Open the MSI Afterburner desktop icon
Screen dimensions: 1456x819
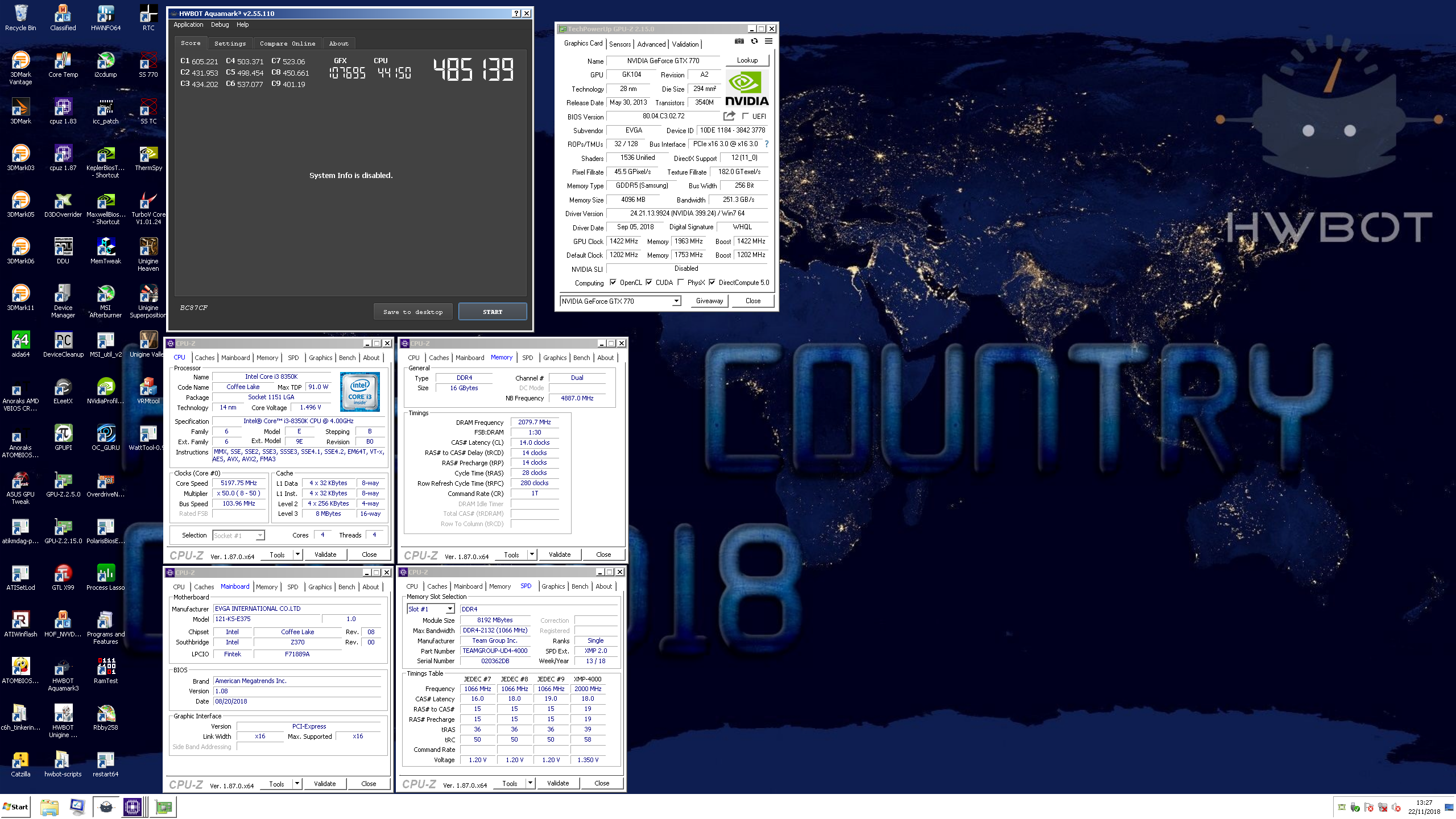point(106,301)
